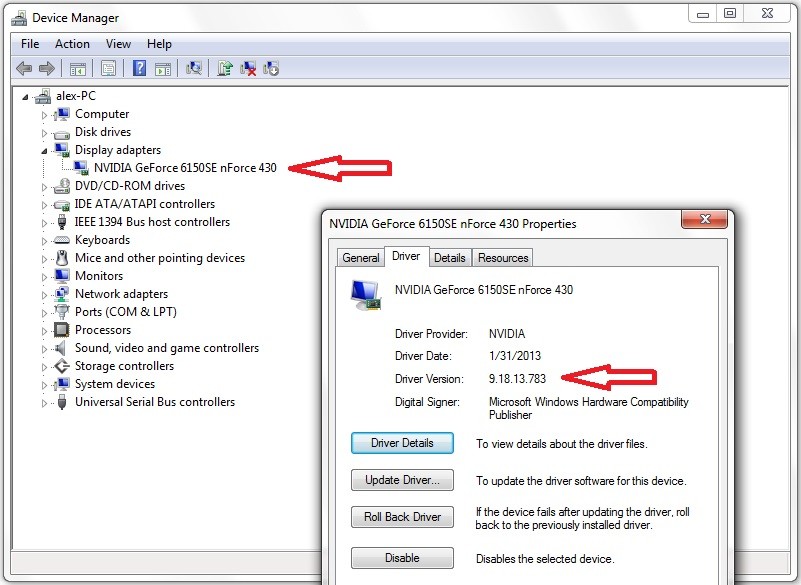Viewport: 801px width, 585px height.
Task: Expand Mice and other pointing devices
Action: pyautogui.click(x=44, y=259)
